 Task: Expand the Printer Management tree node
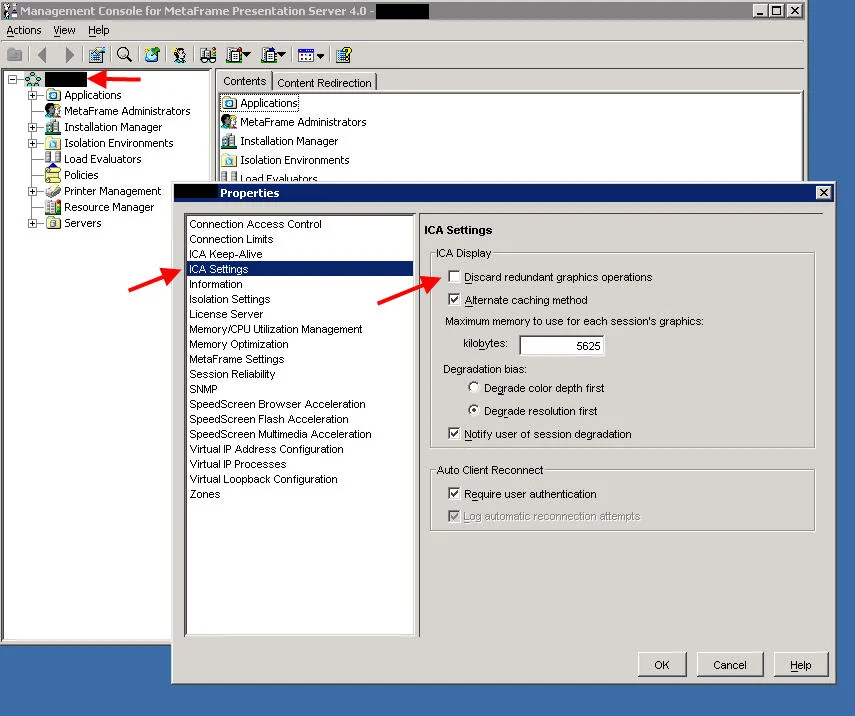(x=33, y=191)
